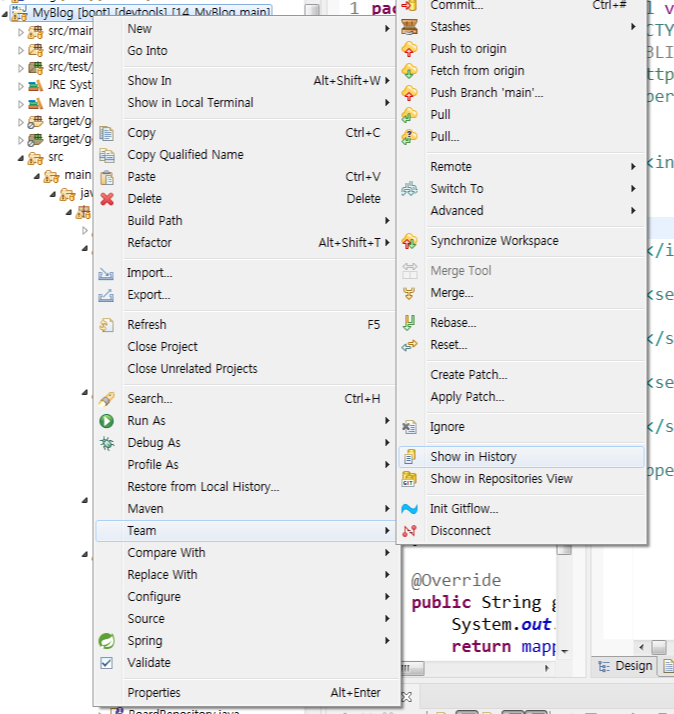
Task: Click the Export icon
Action: pos(106,295)
